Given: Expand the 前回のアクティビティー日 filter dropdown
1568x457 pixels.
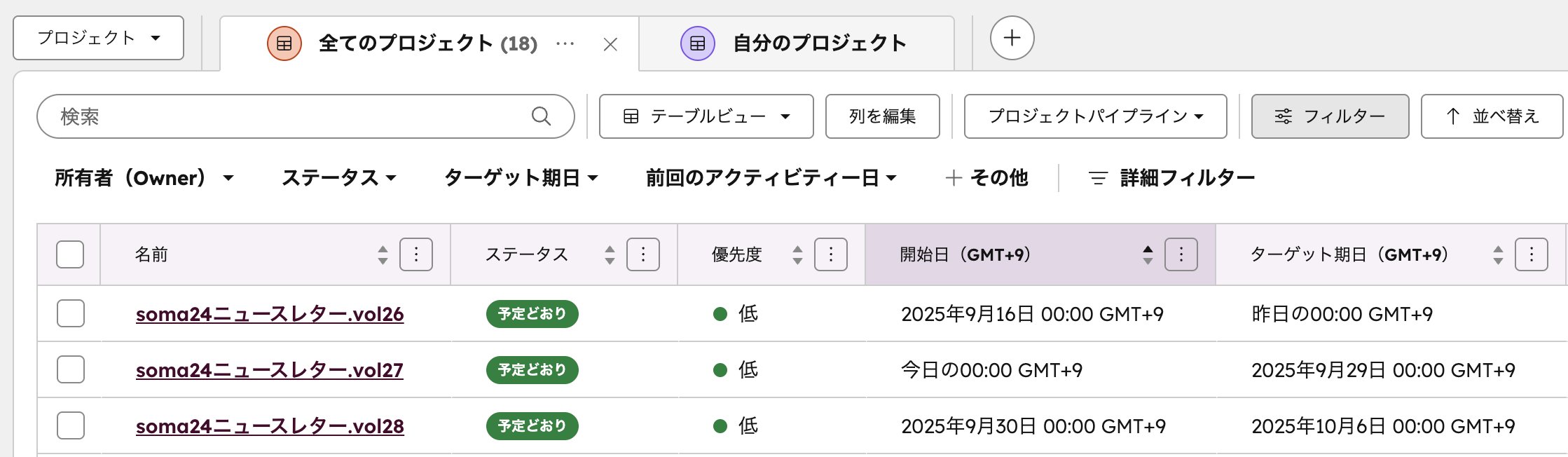Looking at the screenshot, I should [x=771, y=178].
